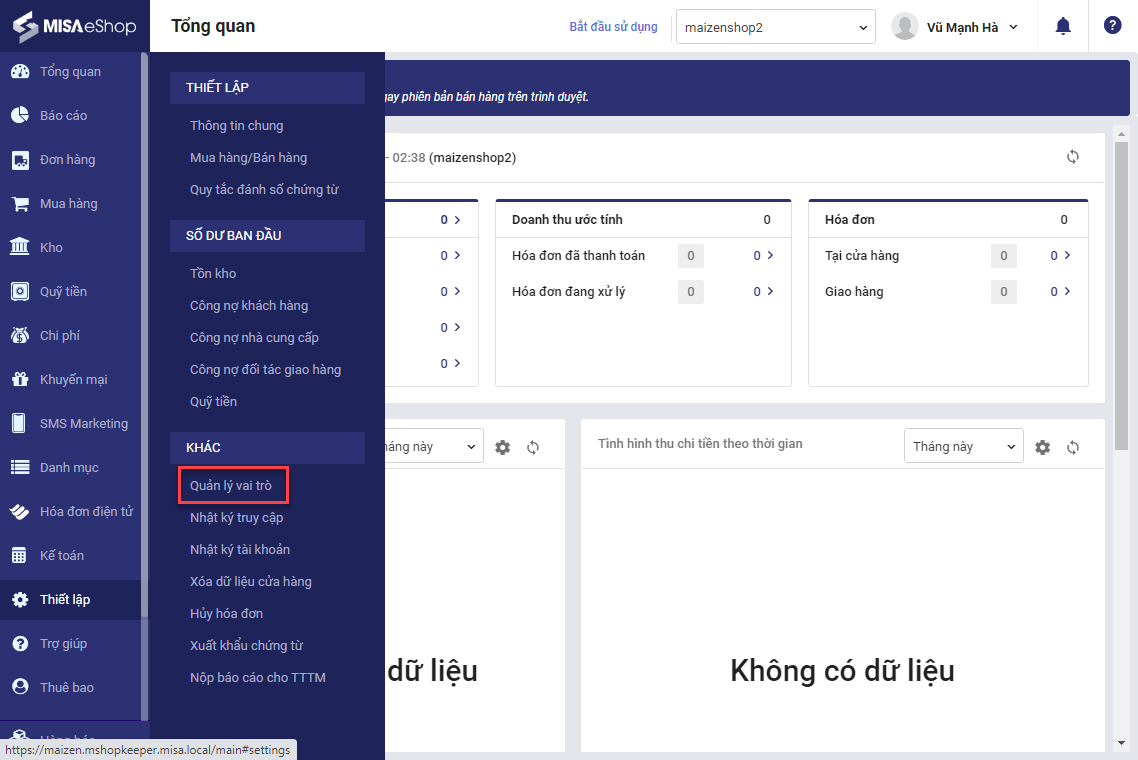Refresh the Tình hình thu chi chart
Screen dimensions: 1138x760
coord(1073,447)
